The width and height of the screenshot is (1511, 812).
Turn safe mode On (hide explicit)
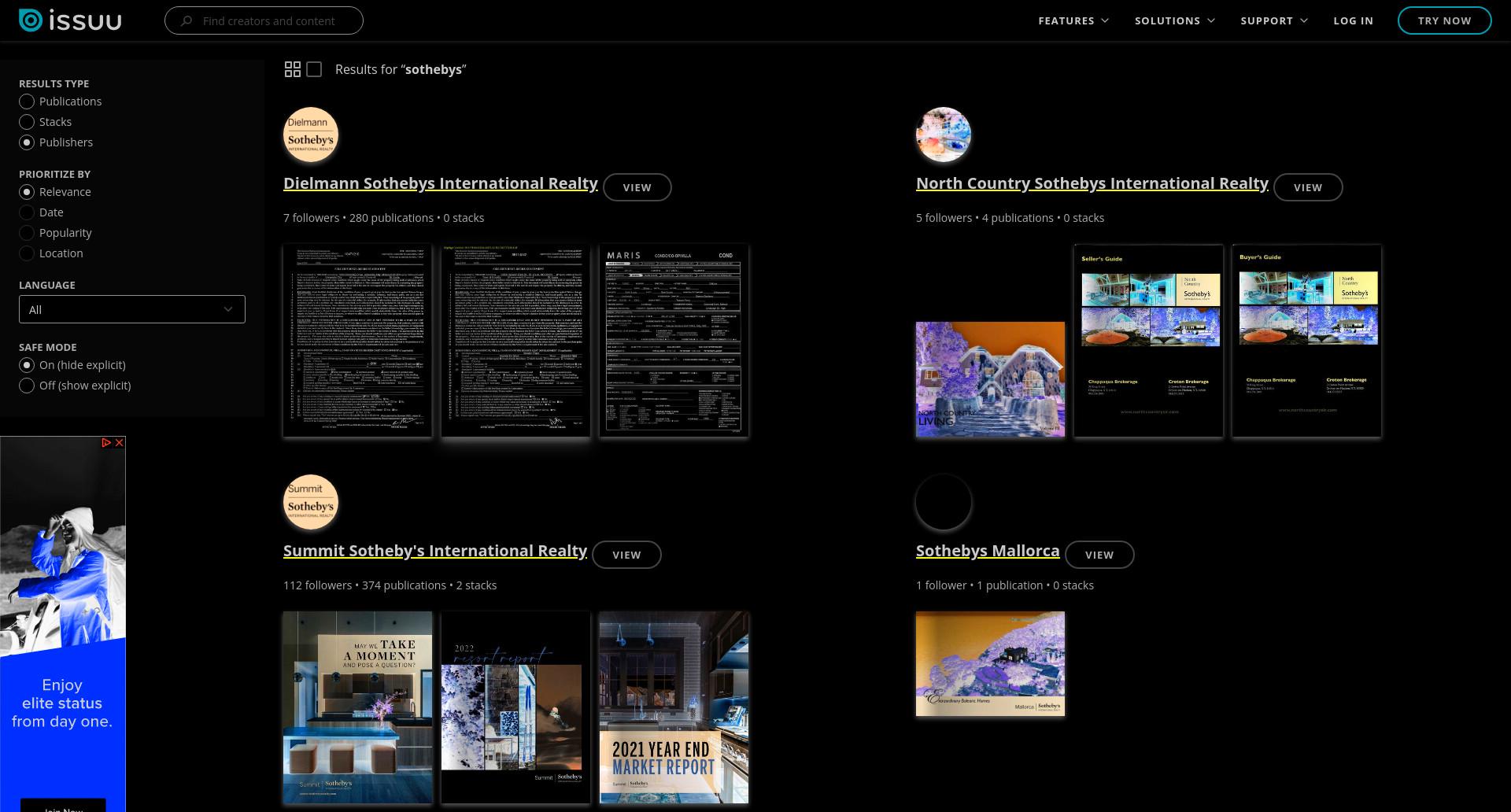[x=72, y=365]
